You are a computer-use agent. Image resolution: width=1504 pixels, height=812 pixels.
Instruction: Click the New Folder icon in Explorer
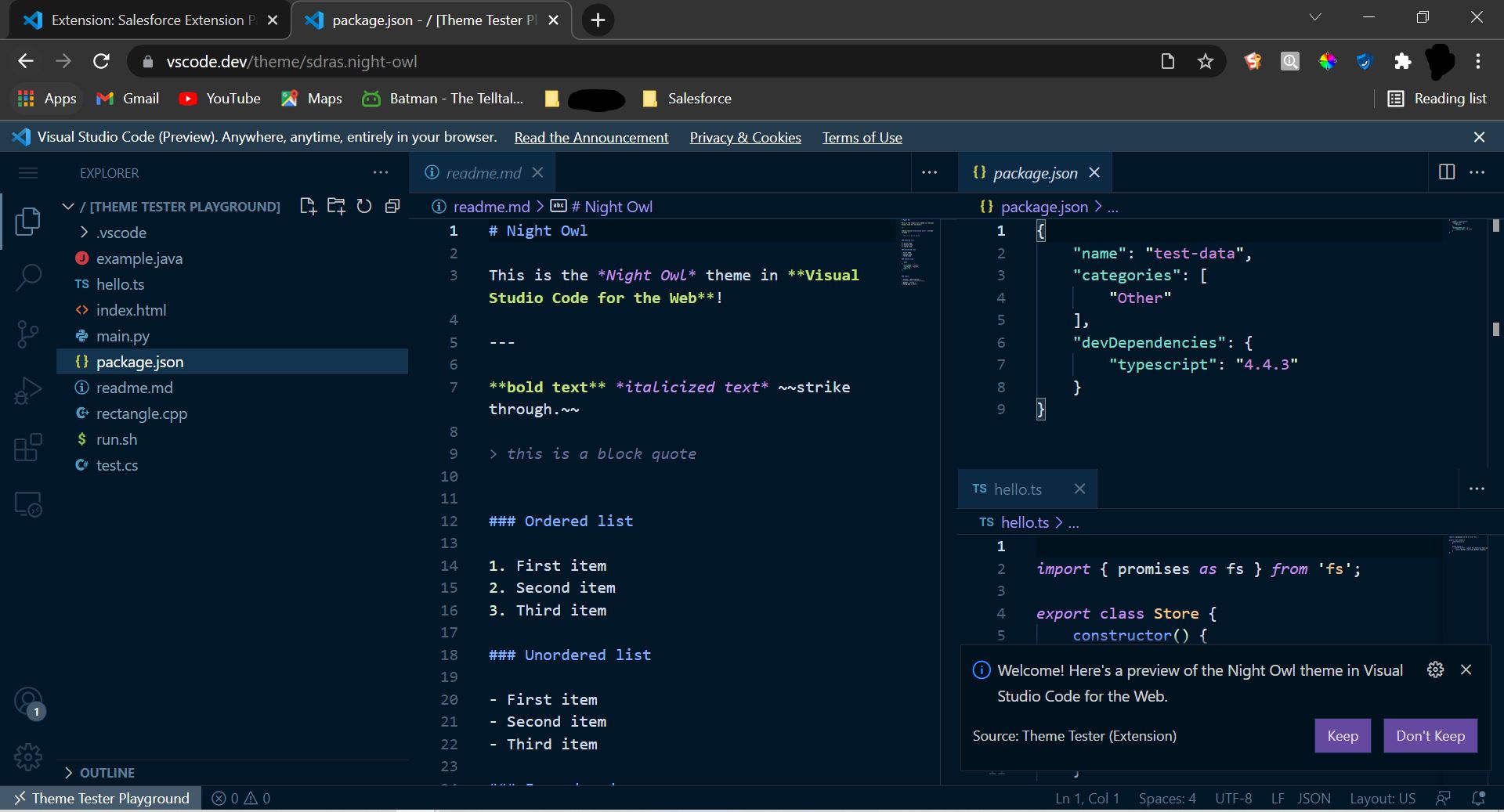pyautogui.click(x=336, y=206)
